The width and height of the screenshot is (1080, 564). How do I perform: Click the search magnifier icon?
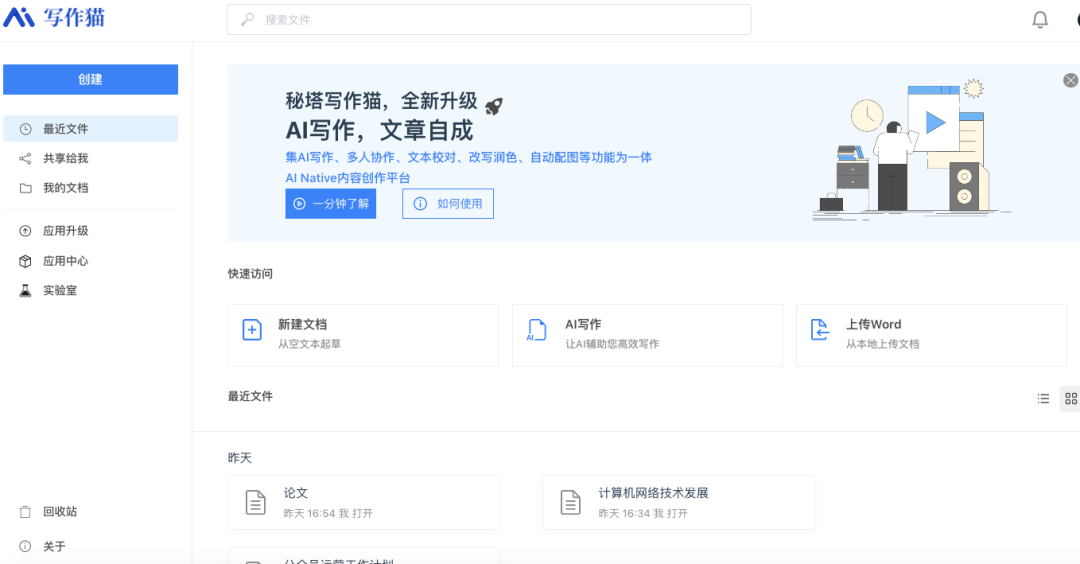click(x=247, y=19)
